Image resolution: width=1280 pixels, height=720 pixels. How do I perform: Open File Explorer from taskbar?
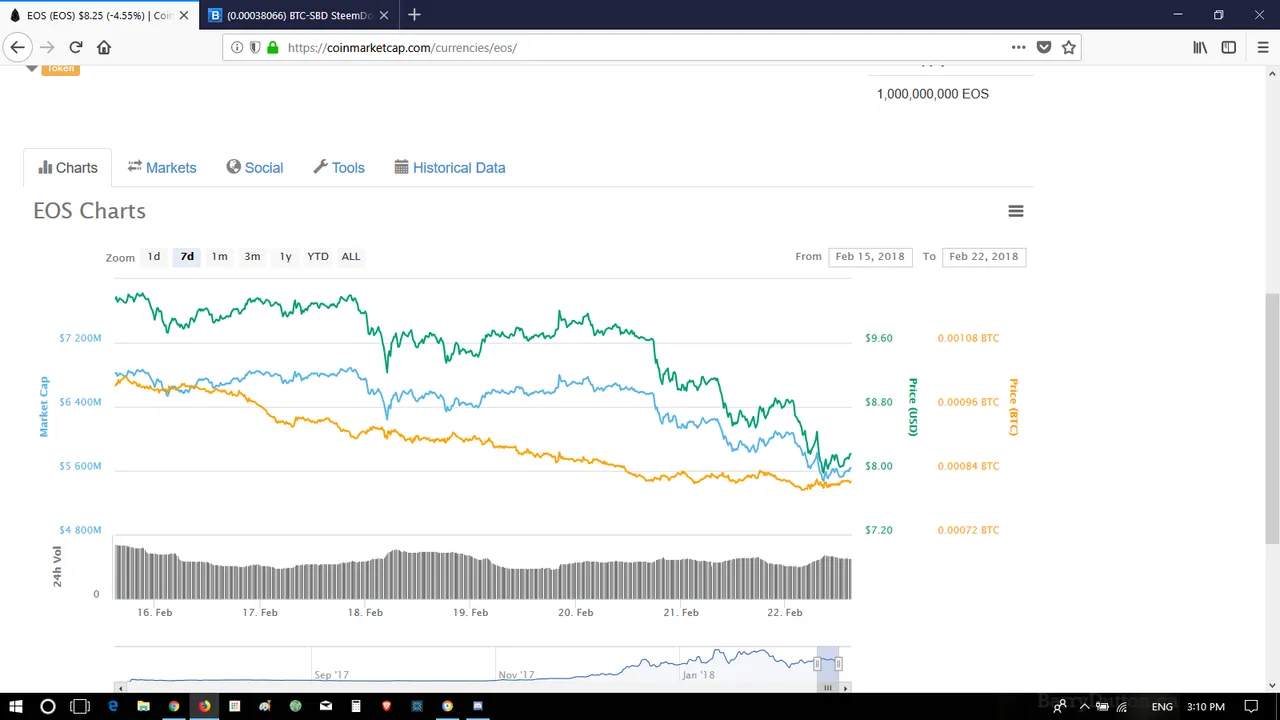click(x=143, y=706)
